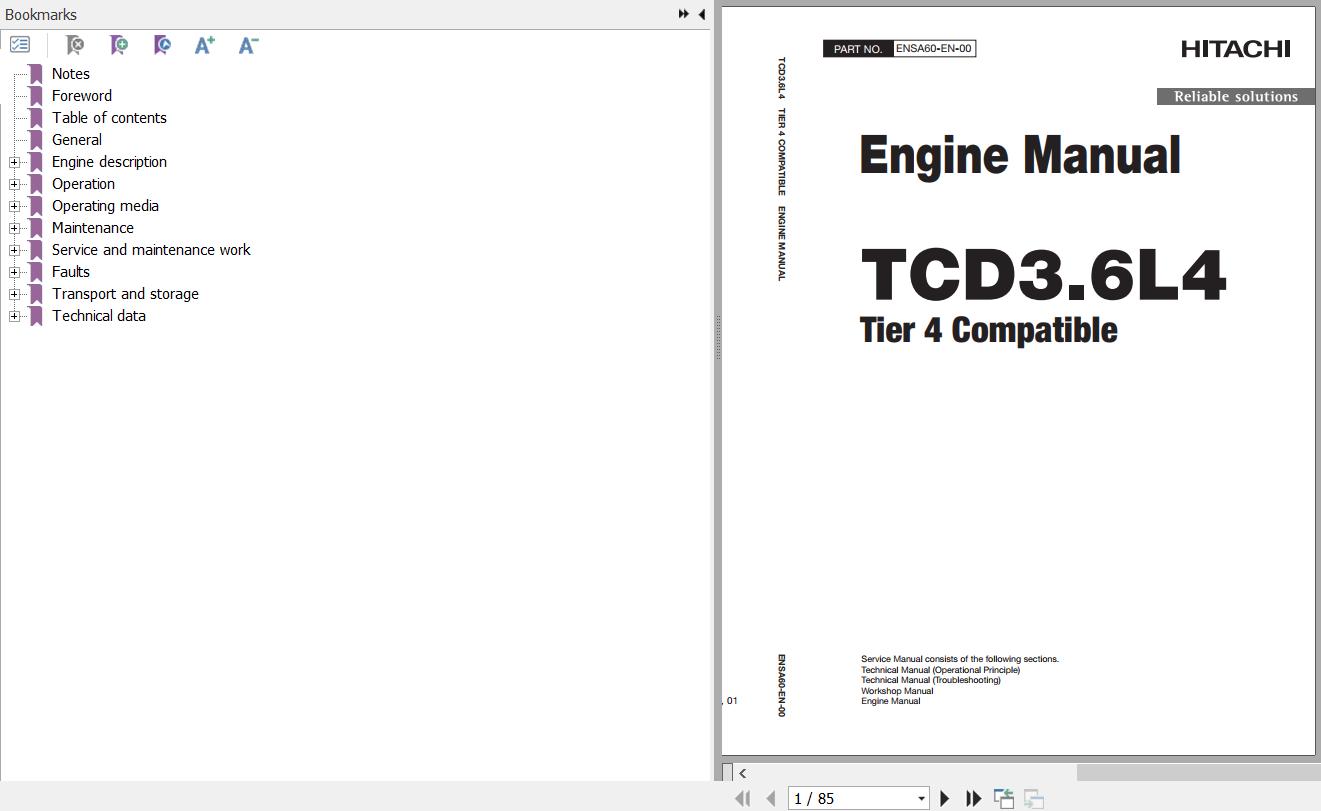Image resolution: width=1321 pixels, height=811 pixels.
Task: Click the Tier 4 Compatible subtitle
Action: click(988, 330)
